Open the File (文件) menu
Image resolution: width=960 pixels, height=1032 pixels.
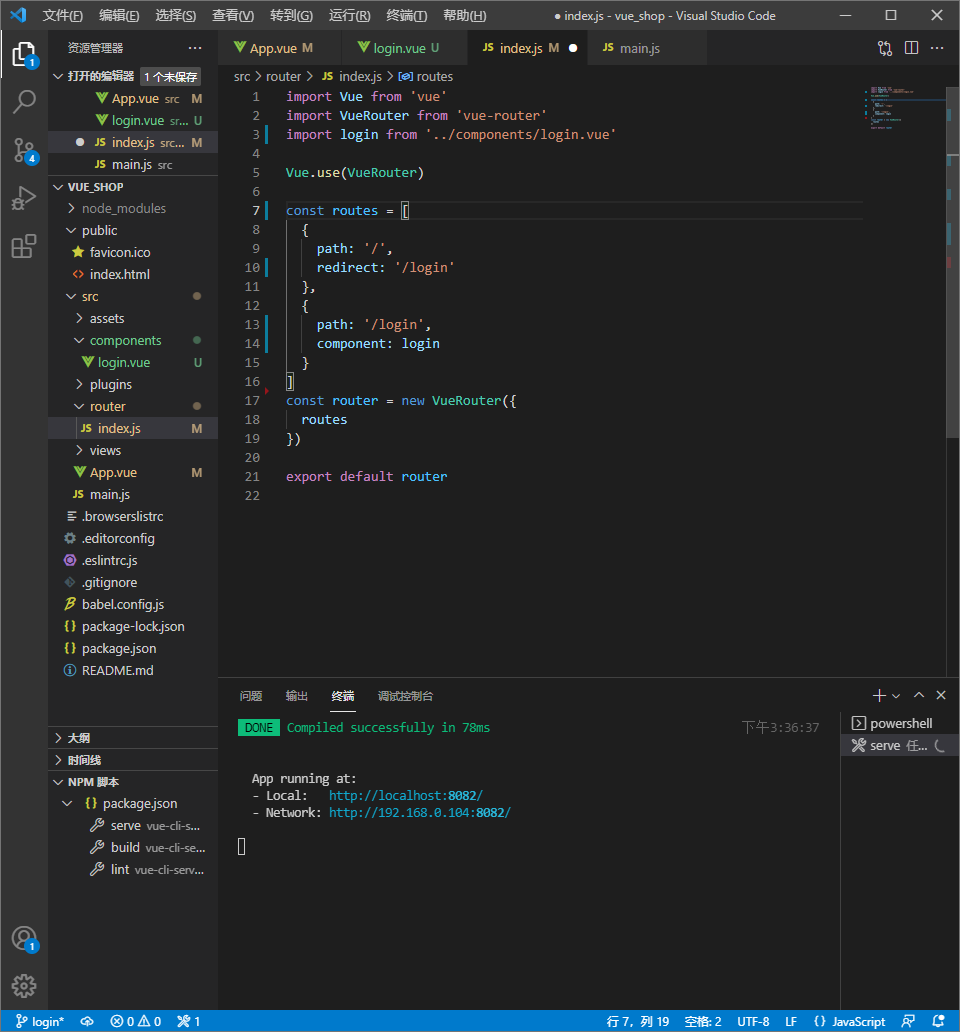click(x=63, y=15)
